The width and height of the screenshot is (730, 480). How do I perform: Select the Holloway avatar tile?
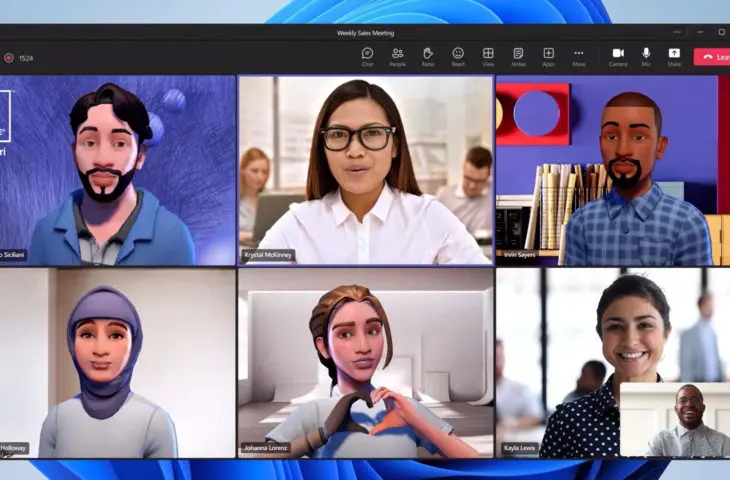pyautogui.click(x=117, y=363)
